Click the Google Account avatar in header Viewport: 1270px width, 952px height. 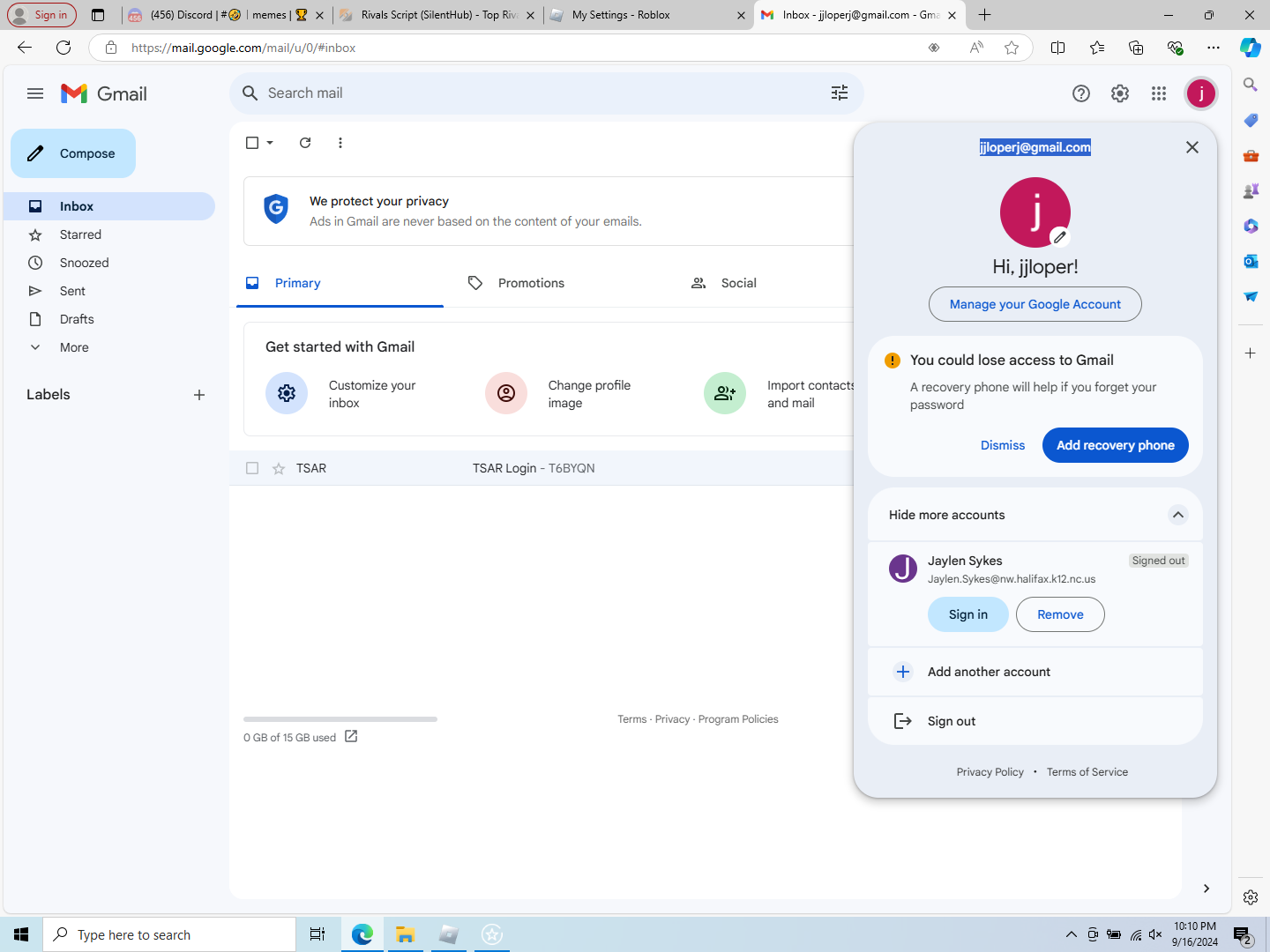pyautogui.click(x=1201, y=93)
